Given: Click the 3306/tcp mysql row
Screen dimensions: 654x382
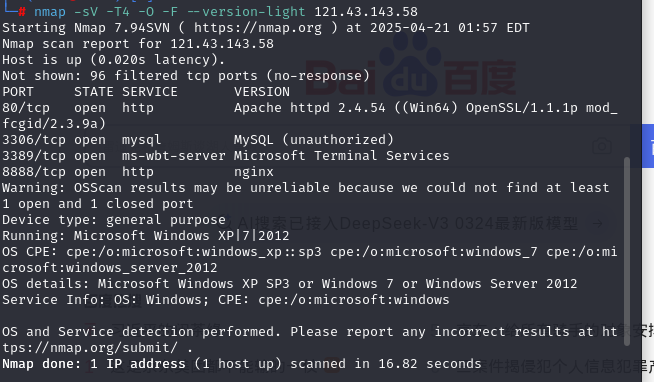Looking at the screenshot, I should [x=198, y=140].
